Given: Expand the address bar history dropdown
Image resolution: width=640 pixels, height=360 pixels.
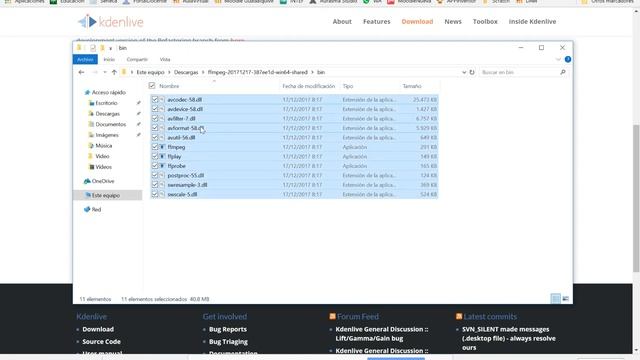Looking at the screenshot, I should point(464,72).
